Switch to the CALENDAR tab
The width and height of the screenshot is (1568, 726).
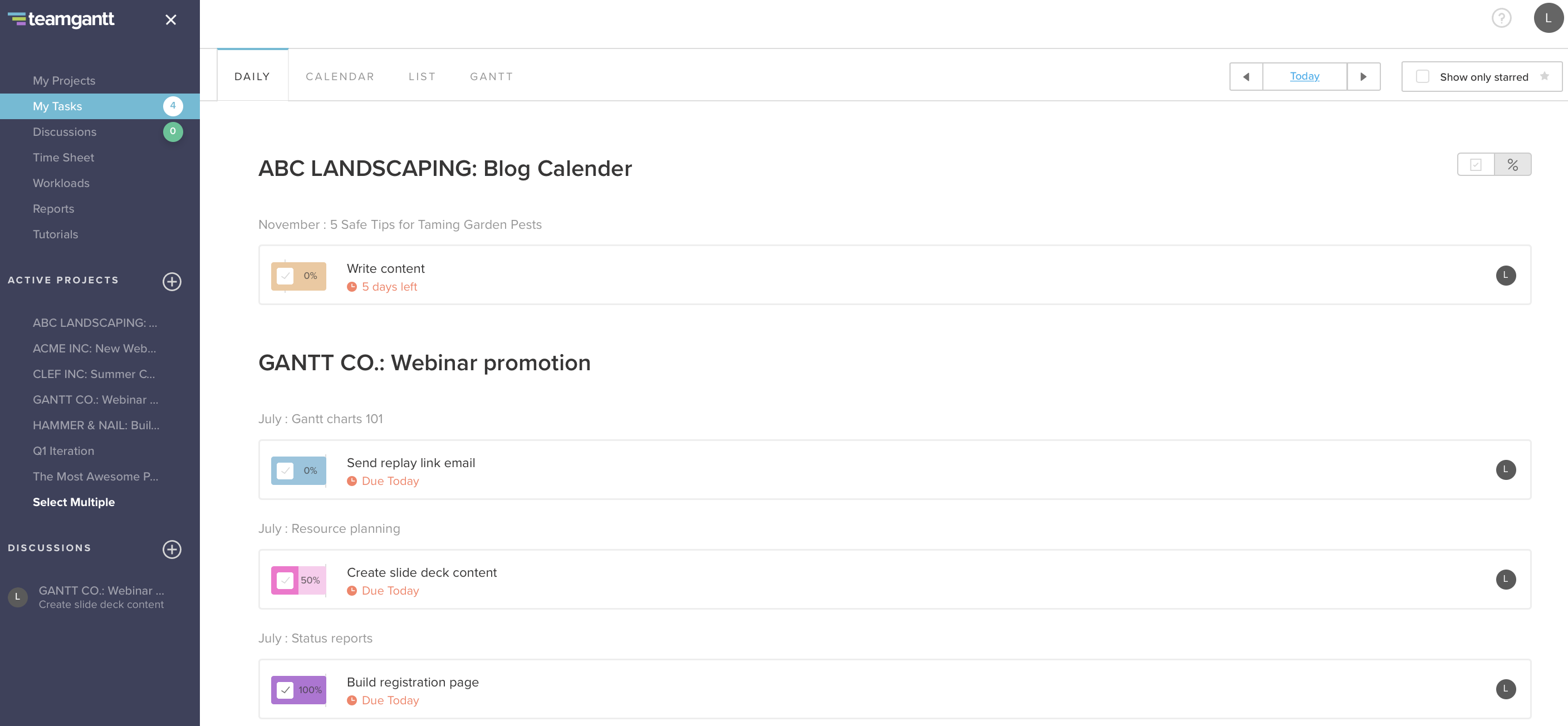[x=340, y=76]
